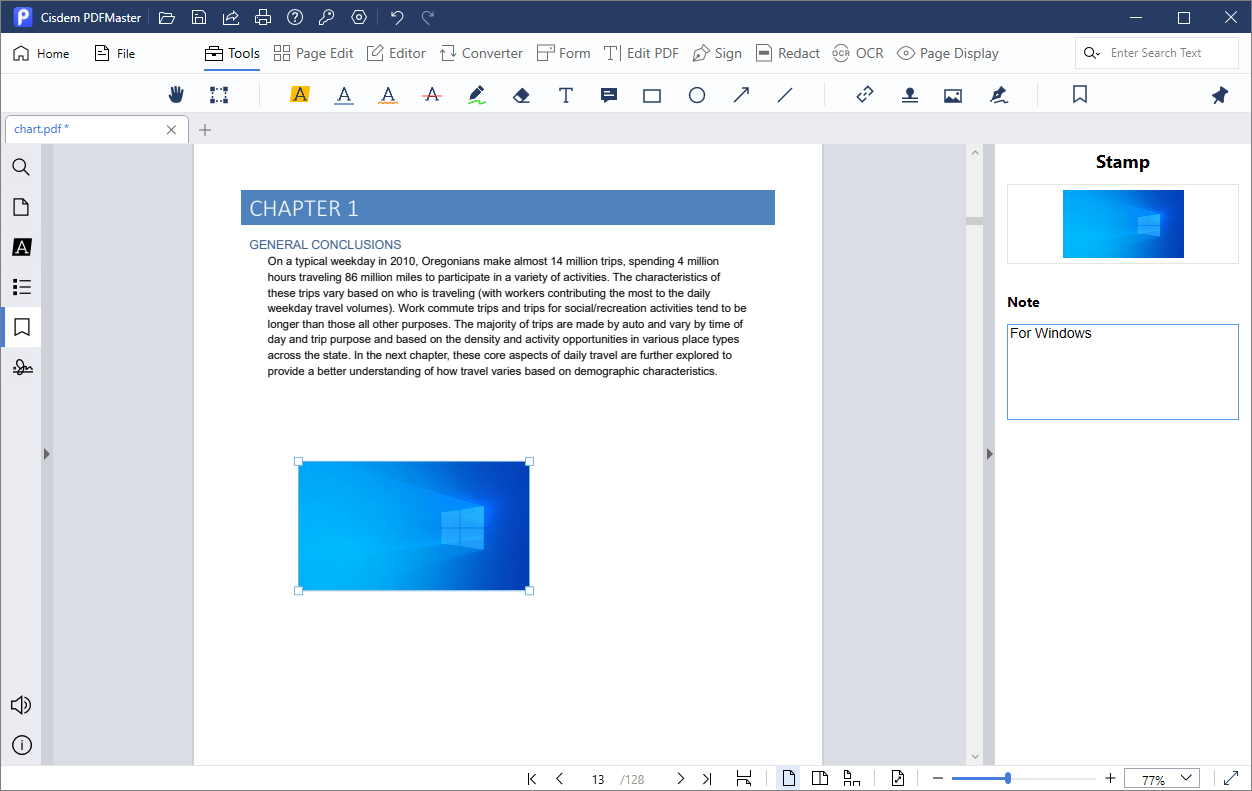
Task: Click the Pin toolbar icon
Action: 1220,95
